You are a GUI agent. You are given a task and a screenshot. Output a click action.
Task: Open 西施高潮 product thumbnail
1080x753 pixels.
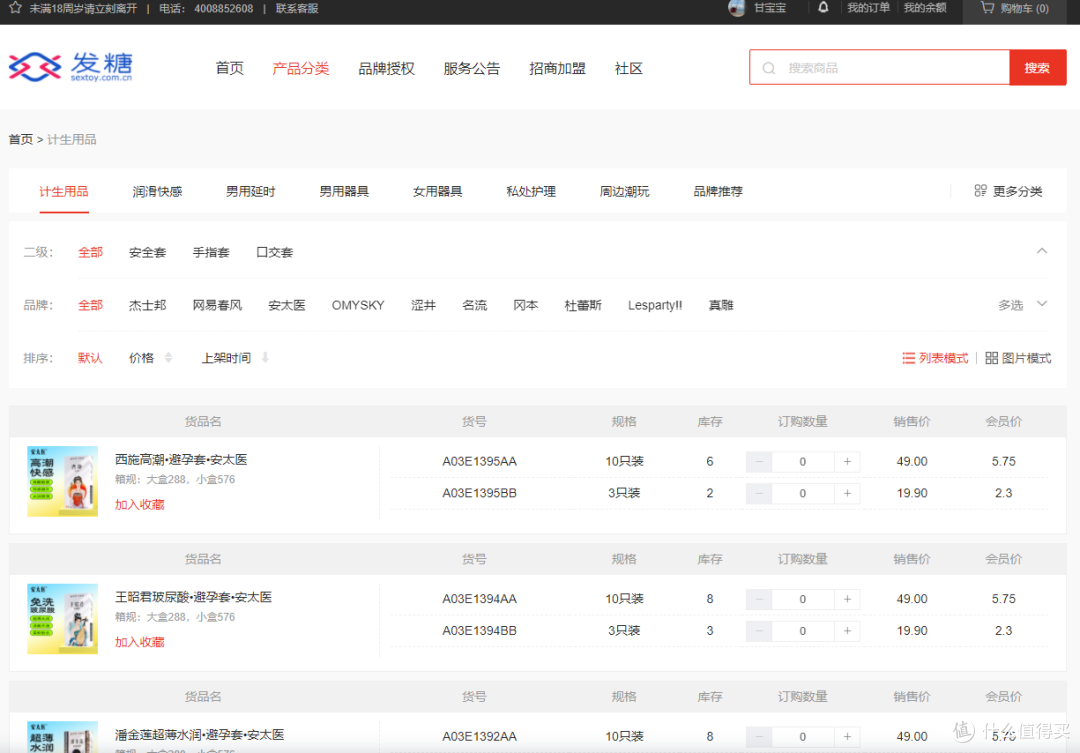pos(63,481)
